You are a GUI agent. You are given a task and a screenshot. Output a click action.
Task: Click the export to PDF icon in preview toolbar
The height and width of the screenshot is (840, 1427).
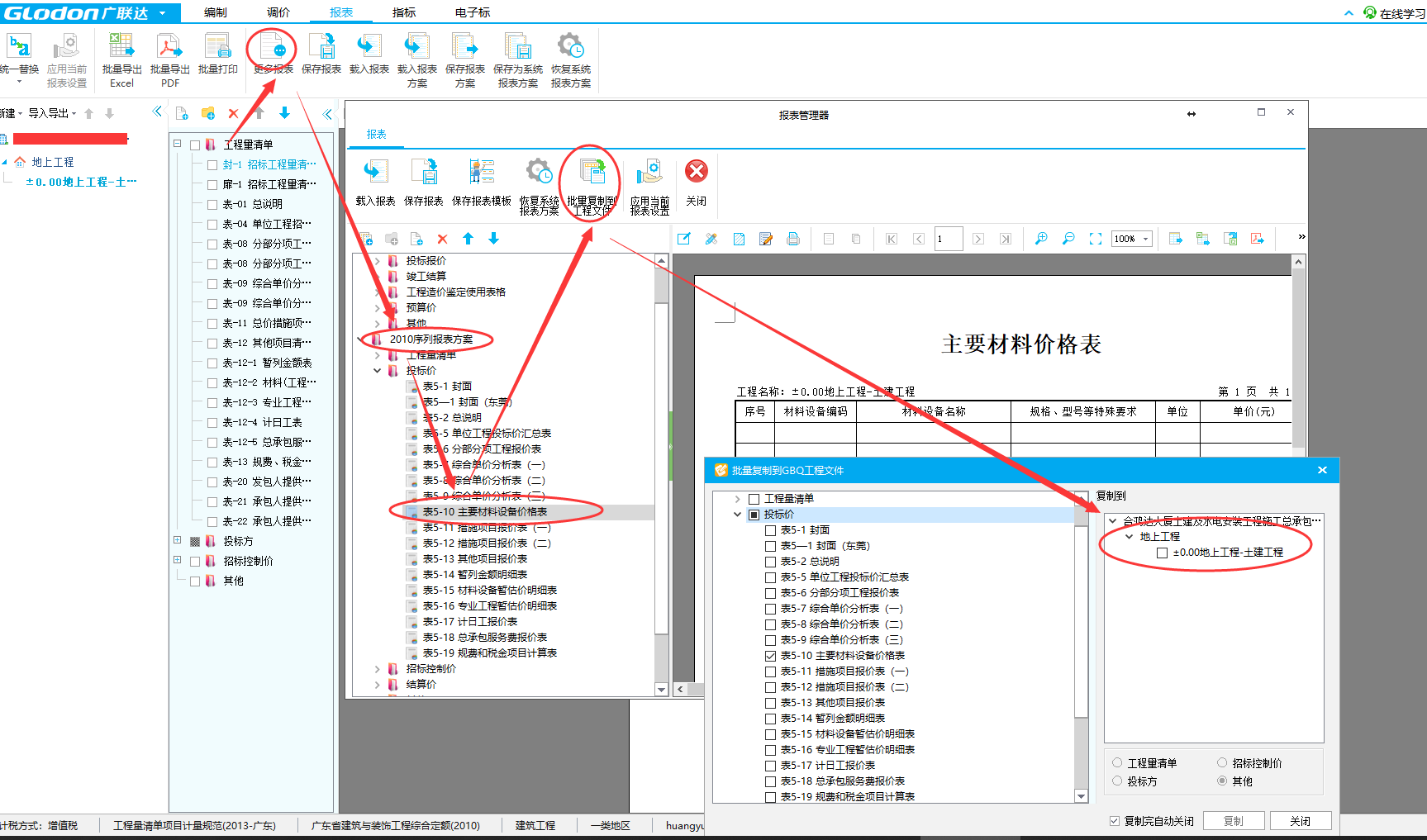click(x=1258, y=239)
